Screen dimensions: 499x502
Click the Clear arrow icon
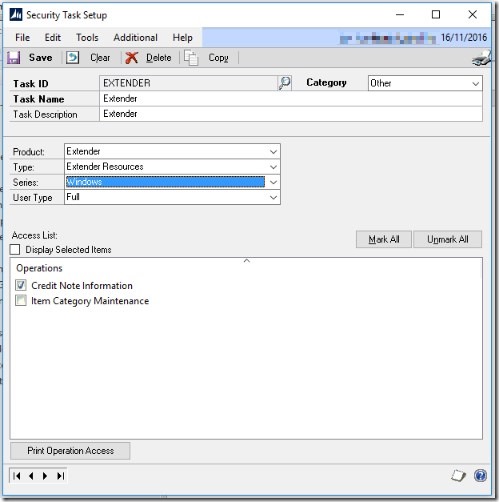pyautogui.click(x=72, y=58)
